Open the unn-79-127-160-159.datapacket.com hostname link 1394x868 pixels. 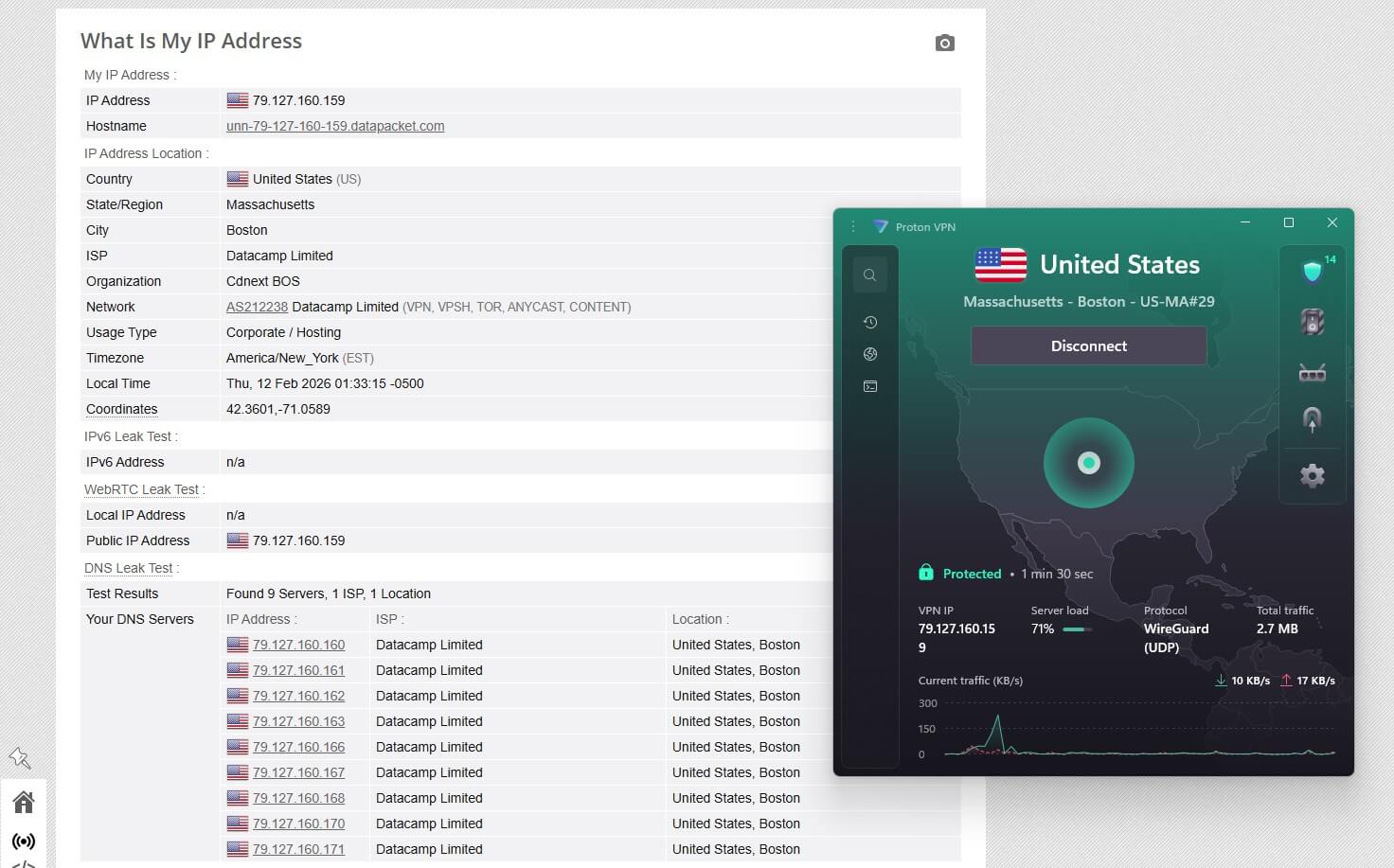335,125
